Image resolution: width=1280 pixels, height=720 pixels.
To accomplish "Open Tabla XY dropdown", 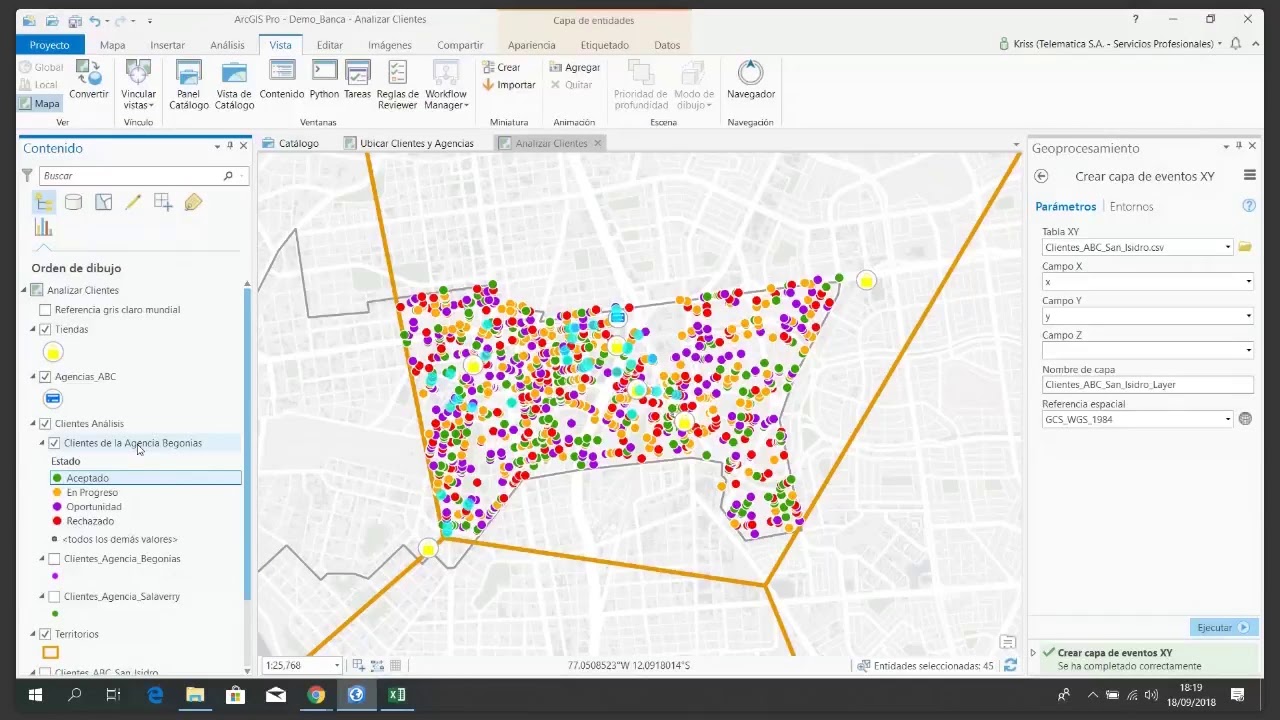I will (1228, 247).
